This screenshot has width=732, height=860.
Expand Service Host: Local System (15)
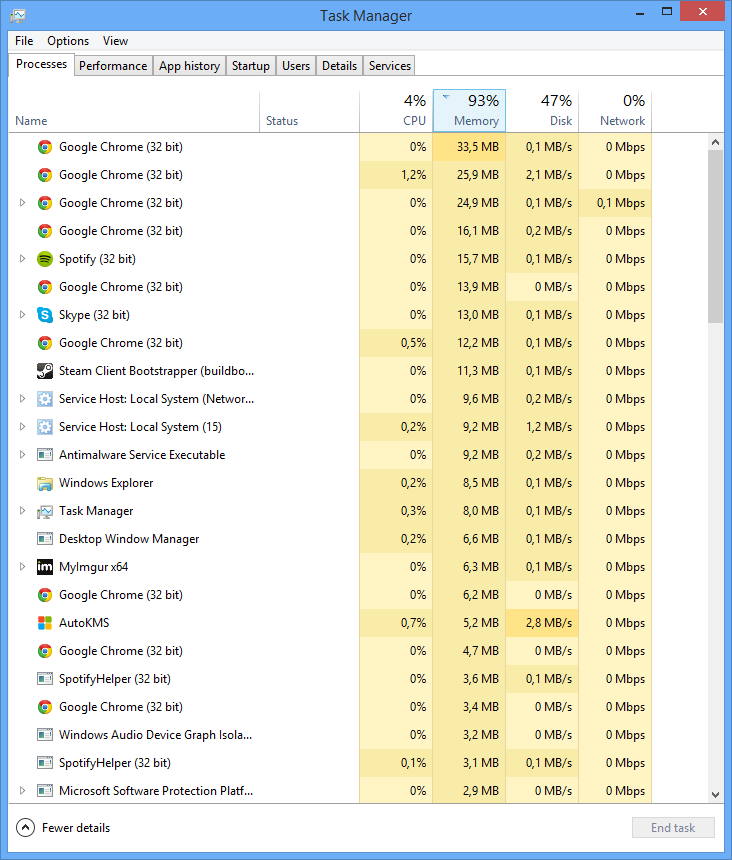(22, 427)
